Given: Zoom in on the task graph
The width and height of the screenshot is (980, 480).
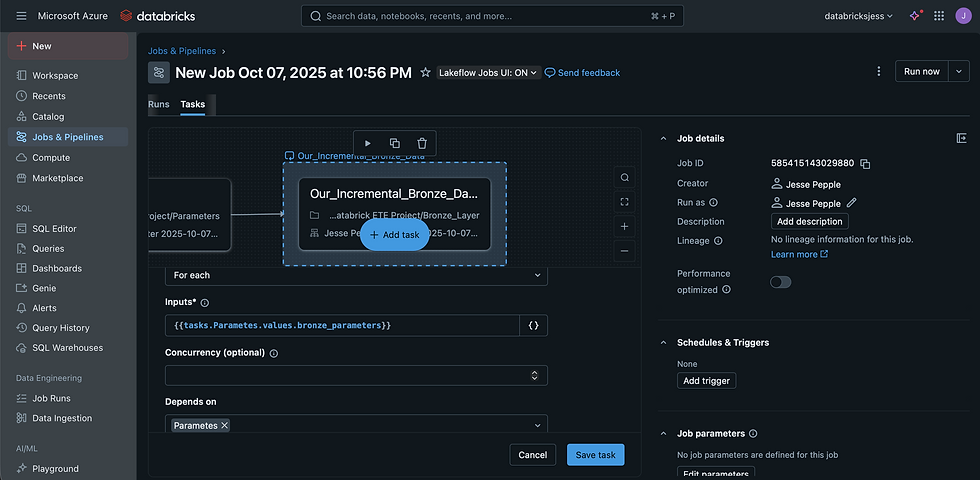Looking at the screenshot, I should pyautogui.click(x=624, y=227).
